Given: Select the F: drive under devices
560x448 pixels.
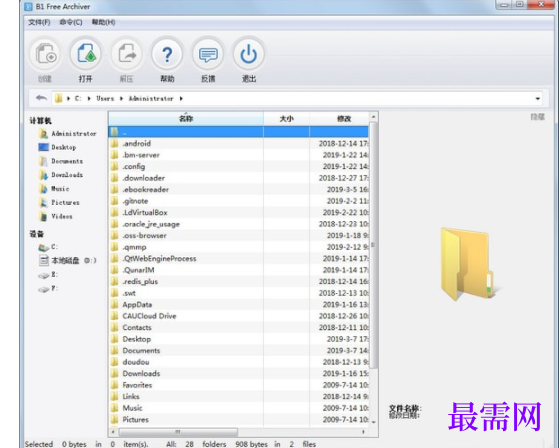Looking at the screenshot, I should [x=48, y=288].
